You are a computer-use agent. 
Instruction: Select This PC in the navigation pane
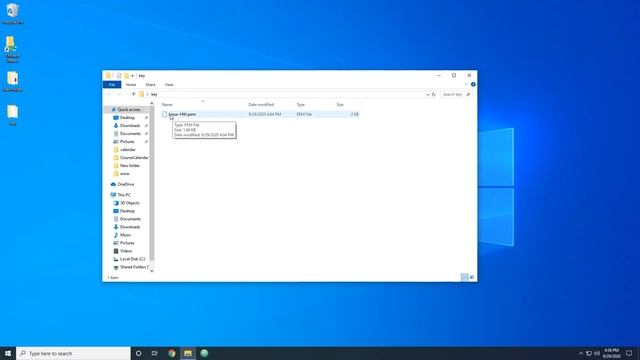124,195
